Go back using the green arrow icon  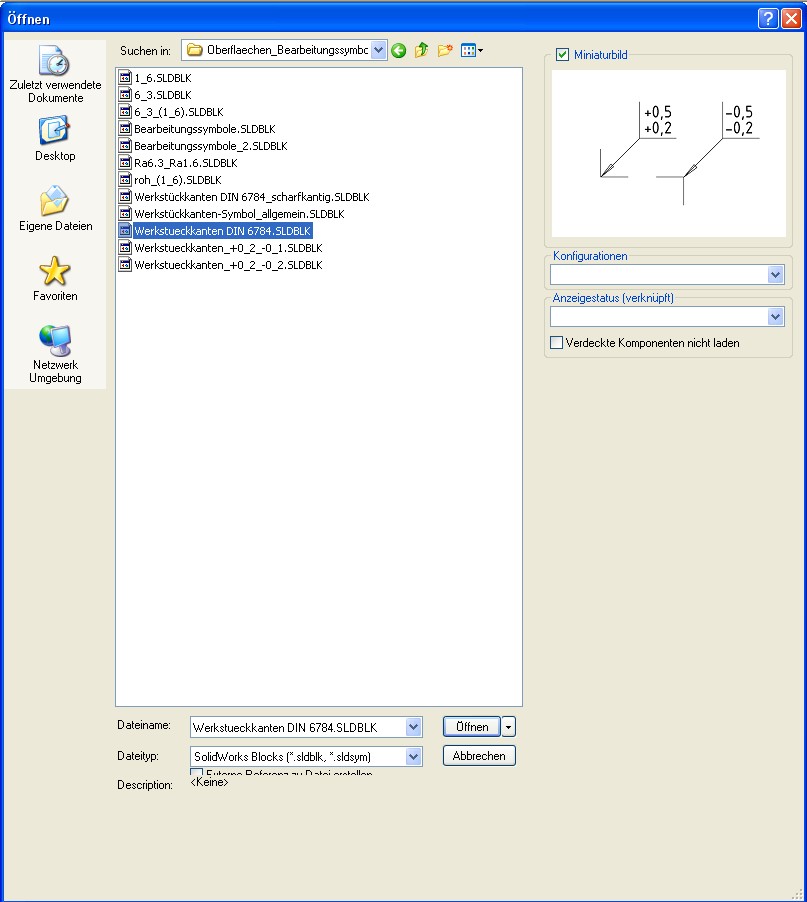tap(399, 51)
